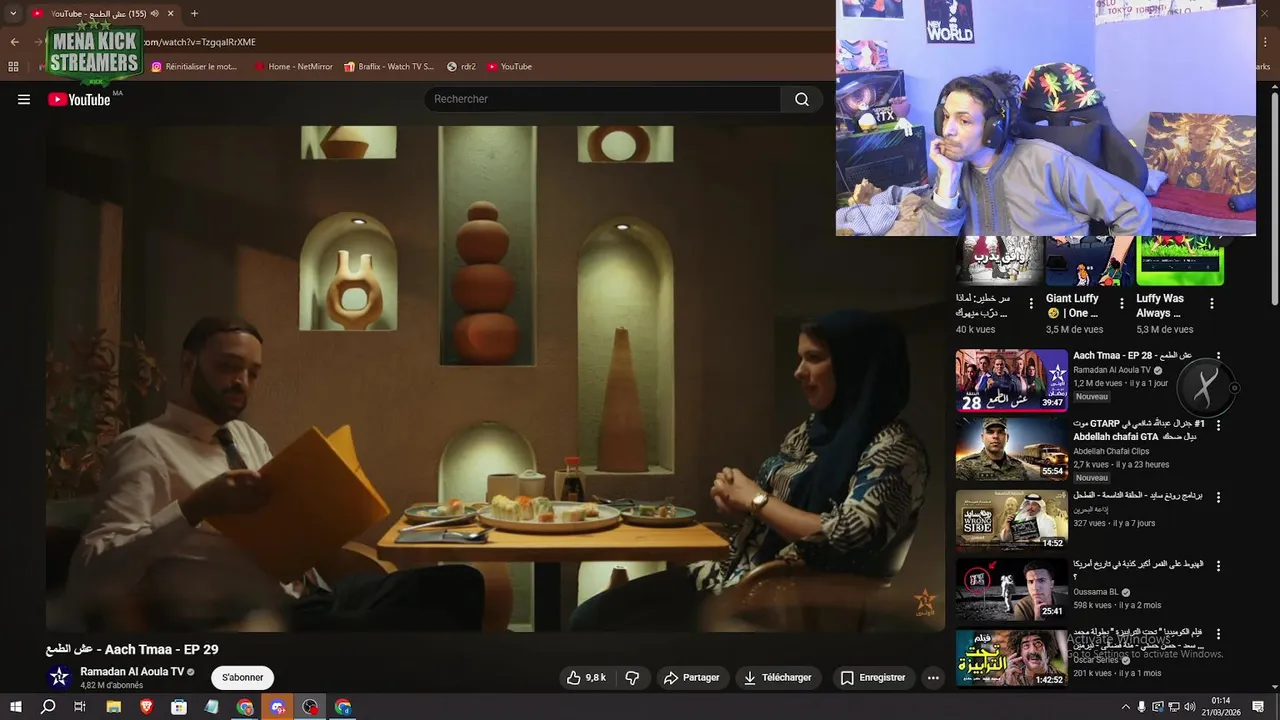Open options for the Oussama BL video
The height and width of the screenshot is (720, 1280).
[x=1218, y=566]
